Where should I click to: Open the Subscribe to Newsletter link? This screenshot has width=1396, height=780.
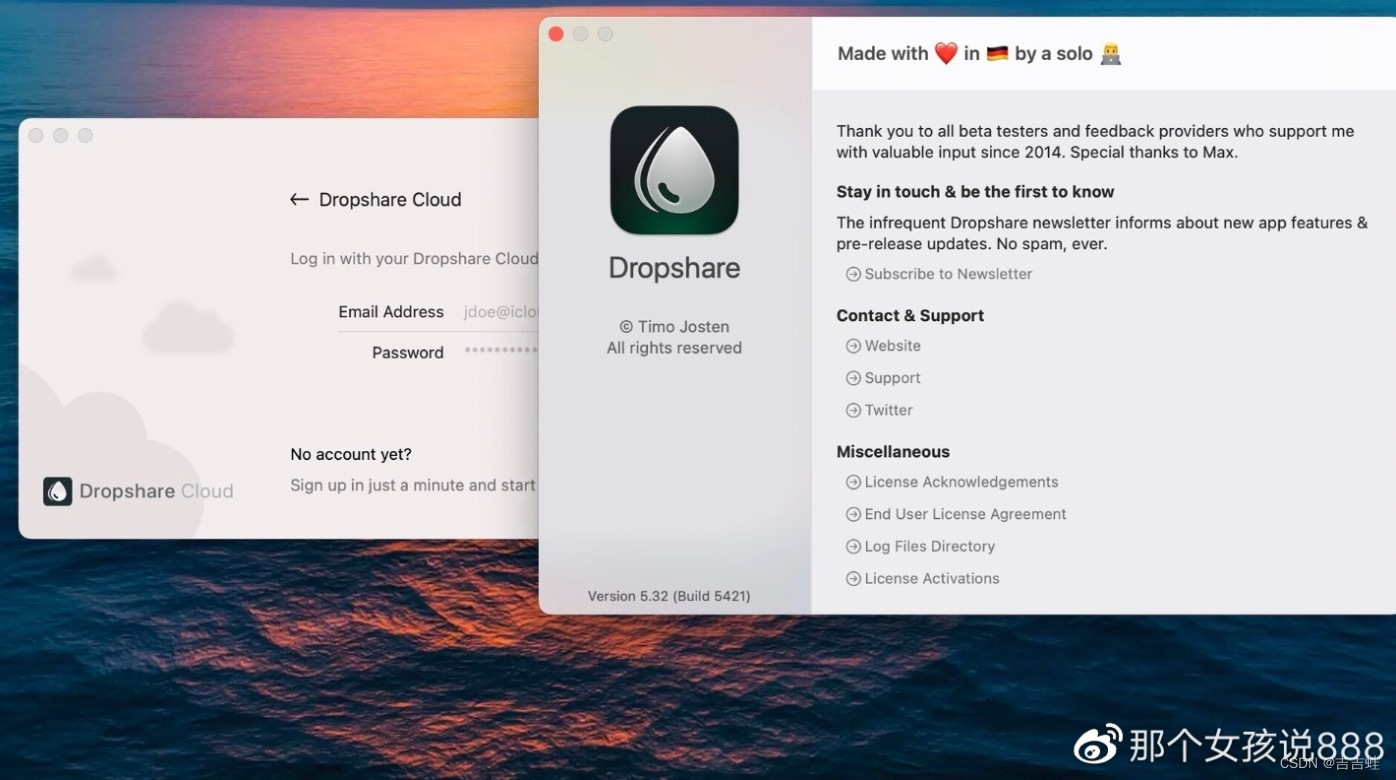pyautogui.click(x=948, y=274)
